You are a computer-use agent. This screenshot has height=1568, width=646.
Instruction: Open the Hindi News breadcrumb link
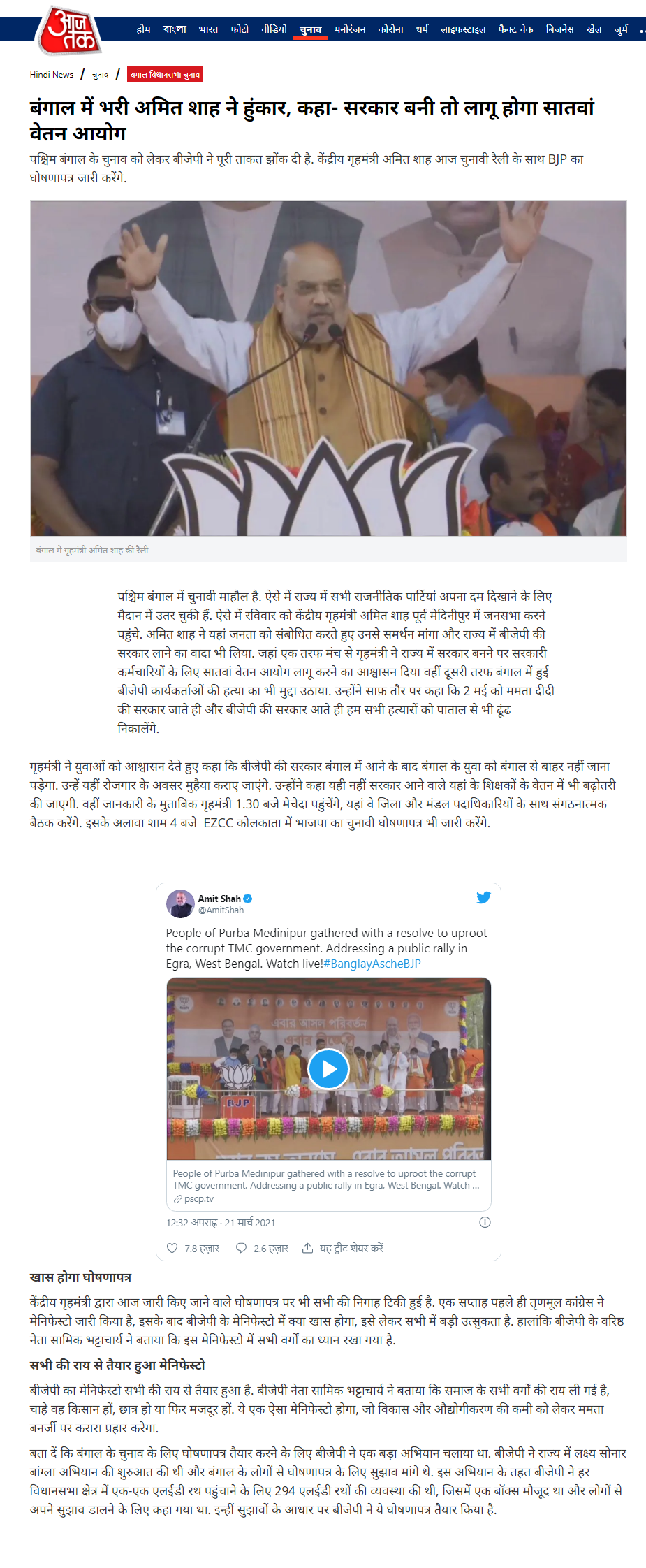[x=52, y=75]
